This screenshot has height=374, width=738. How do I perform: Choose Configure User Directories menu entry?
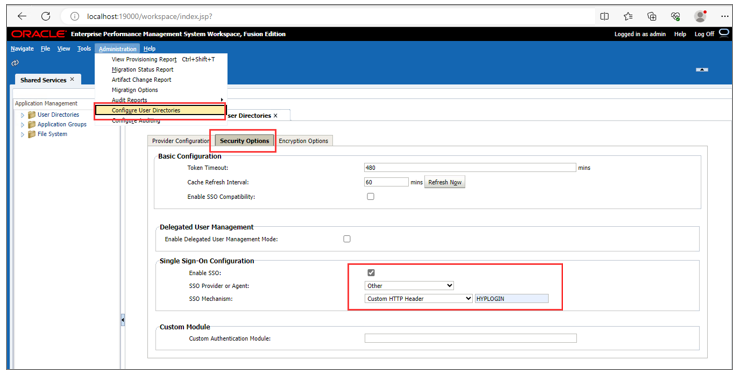(160, 110)
